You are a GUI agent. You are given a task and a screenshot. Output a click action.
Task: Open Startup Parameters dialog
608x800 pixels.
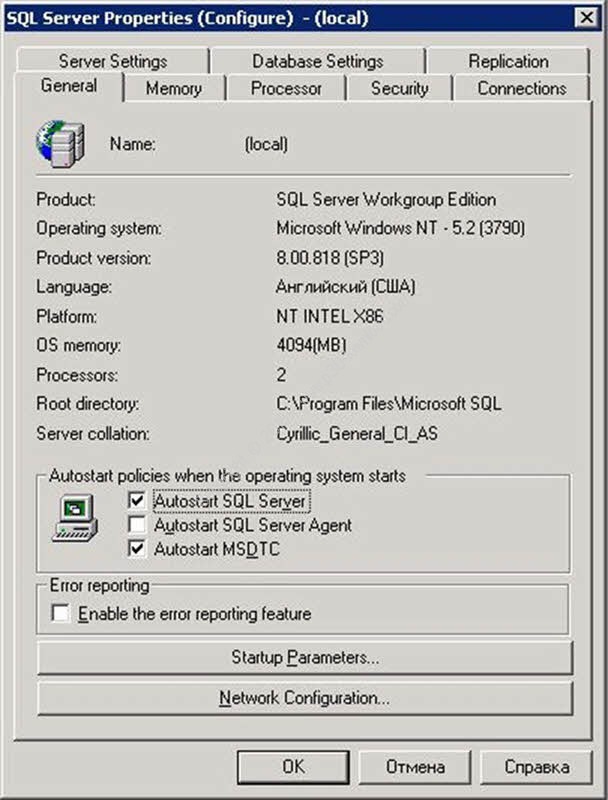pos(304,658)
